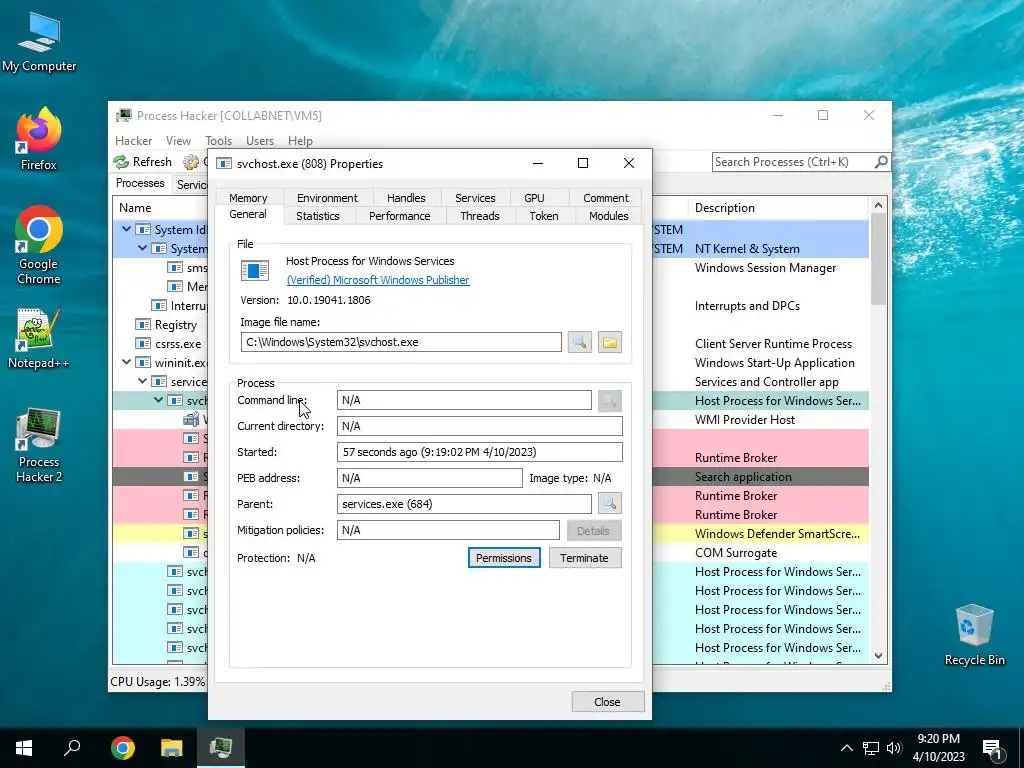This screenshot has height=768, width=1024.
Task: Collapse the wininit.exe tree node
Action: coord(126,362)
